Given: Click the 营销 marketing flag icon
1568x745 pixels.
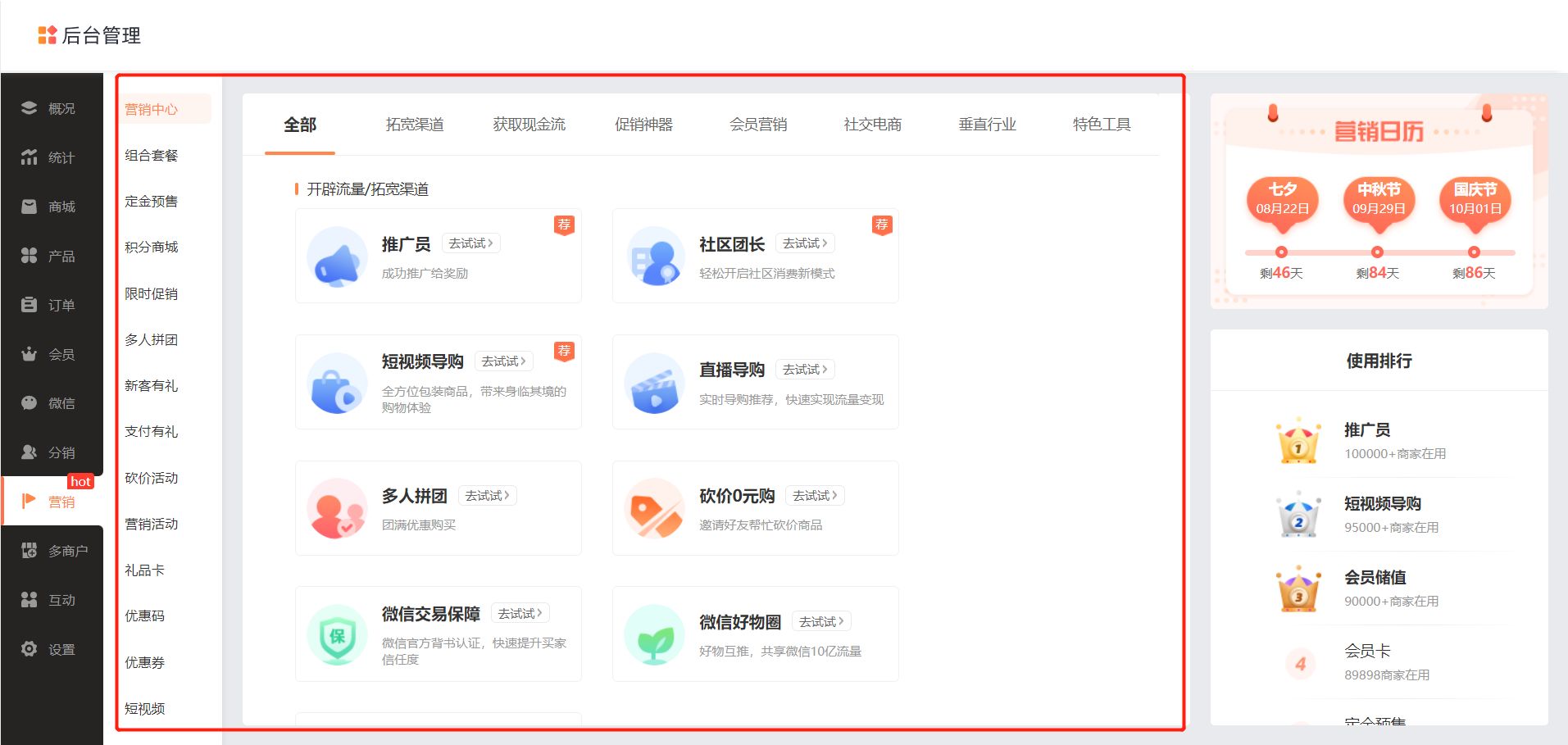Looking at the screenshot, I should click(30, 500).
